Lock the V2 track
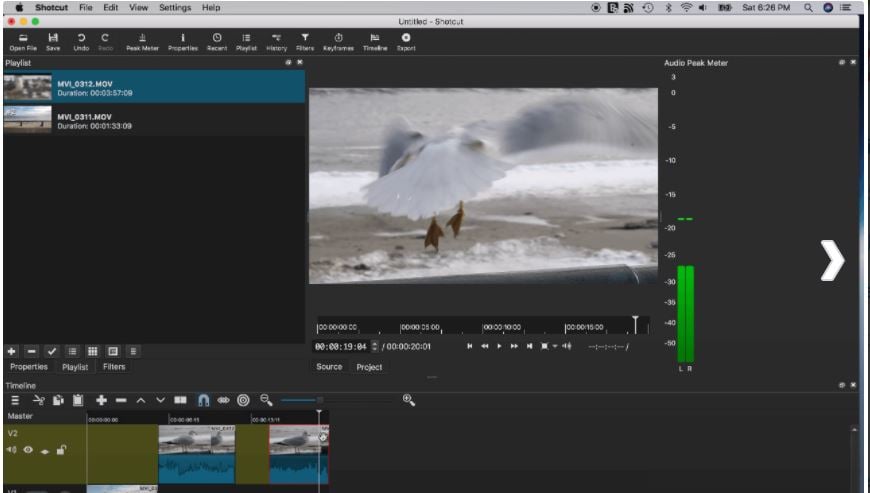Screen dimensions: 870x493 pos(61,450)
